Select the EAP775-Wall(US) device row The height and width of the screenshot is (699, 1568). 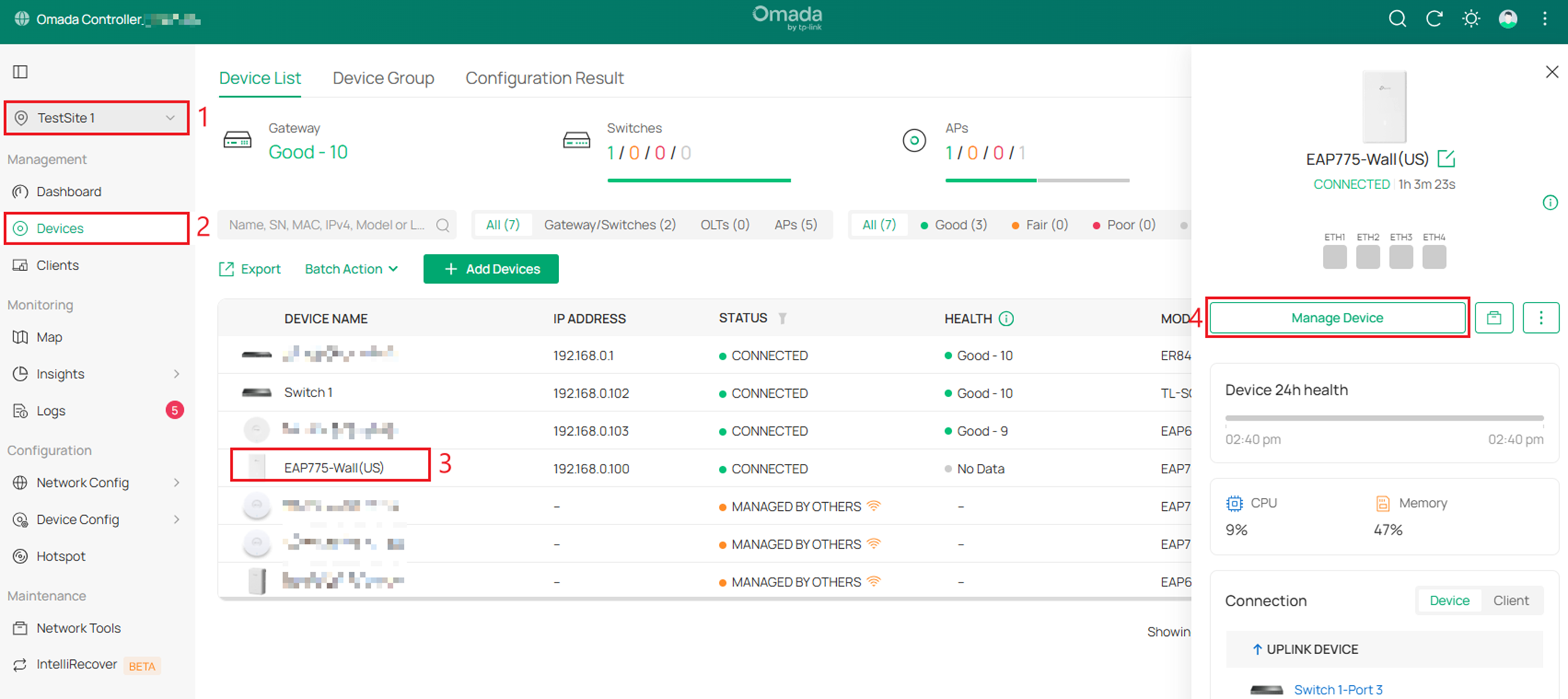[x=704, y=468]
